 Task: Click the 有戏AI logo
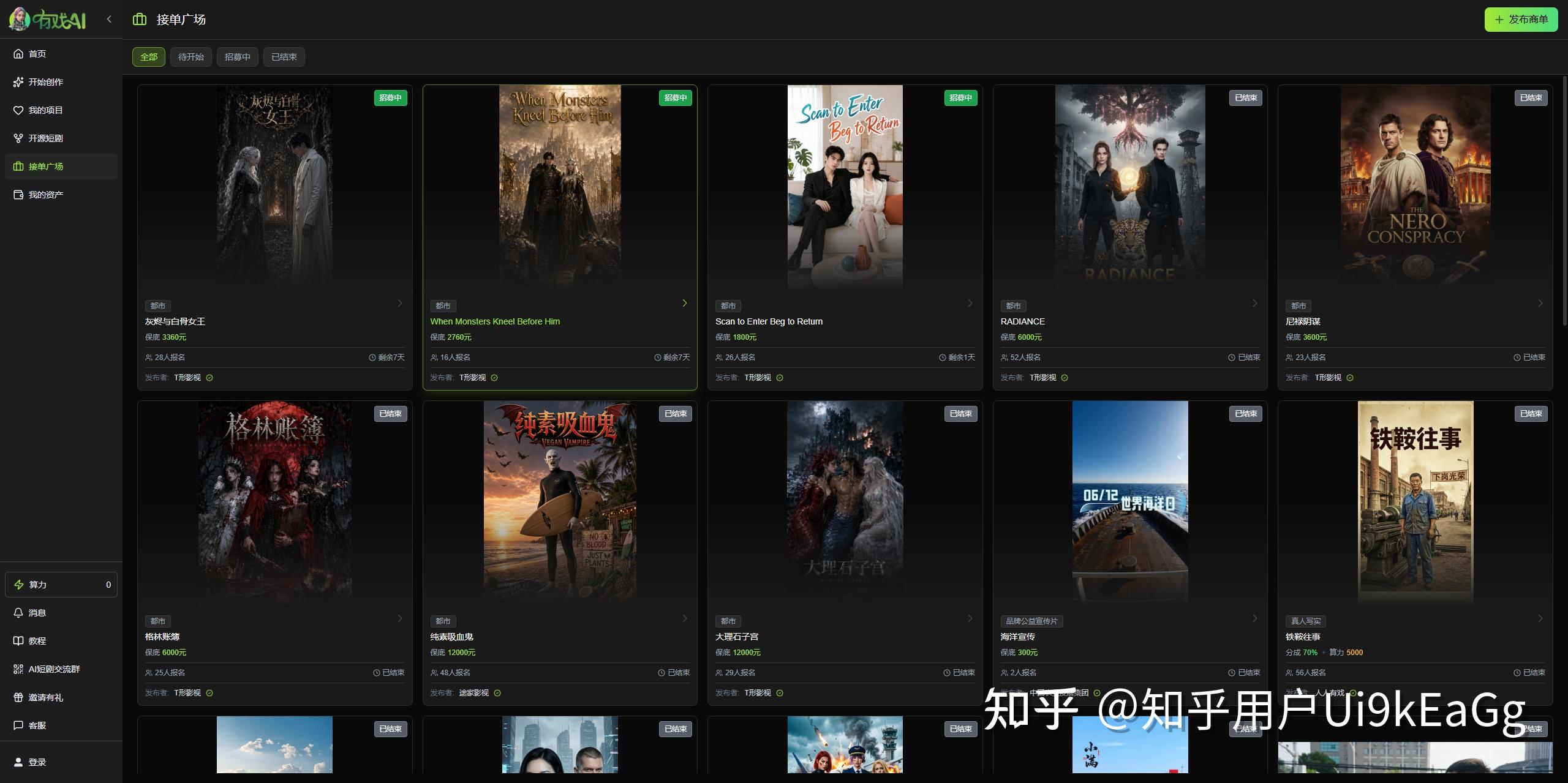[x=47, y=19]
